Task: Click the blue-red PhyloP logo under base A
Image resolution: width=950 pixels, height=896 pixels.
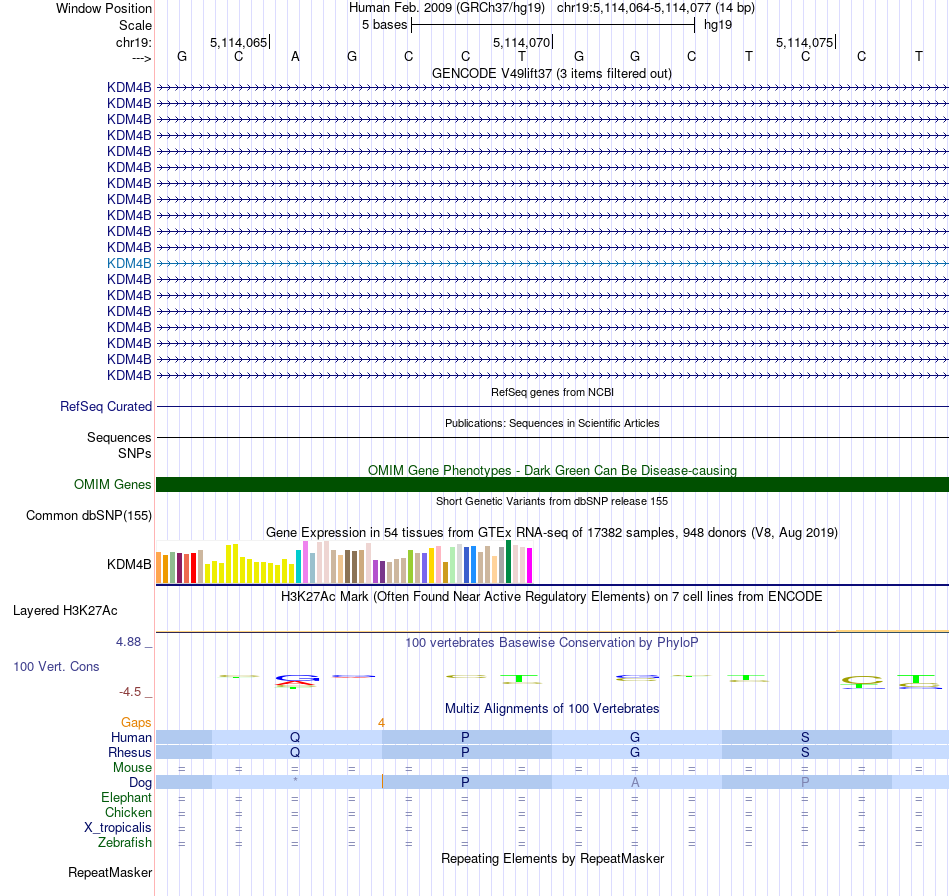Action: coord(296,680)
